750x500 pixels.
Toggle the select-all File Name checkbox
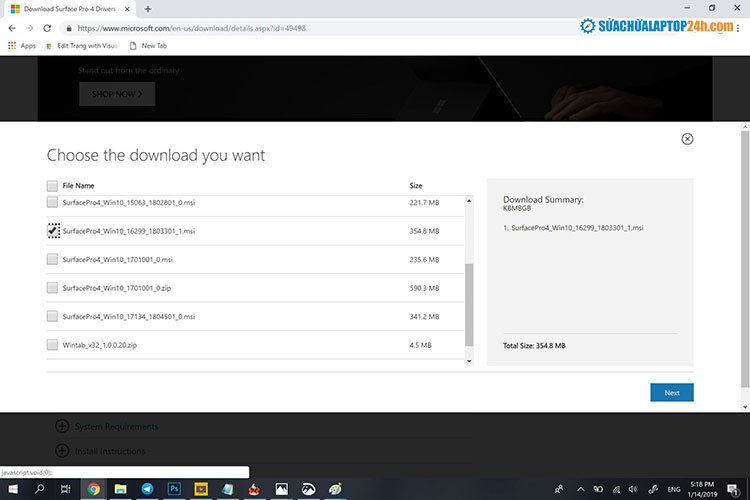(52, 186)
